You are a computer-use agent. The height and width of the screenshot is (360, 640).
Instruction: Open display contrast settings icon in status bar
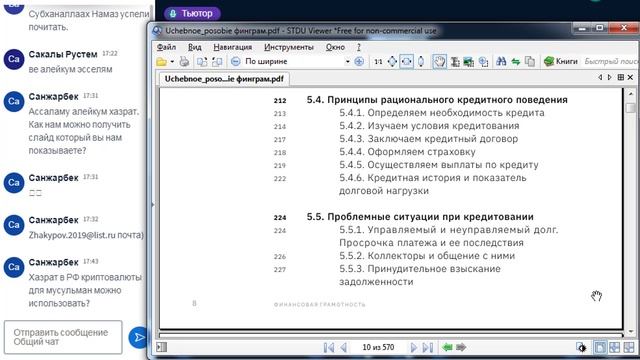click(581, 347)
